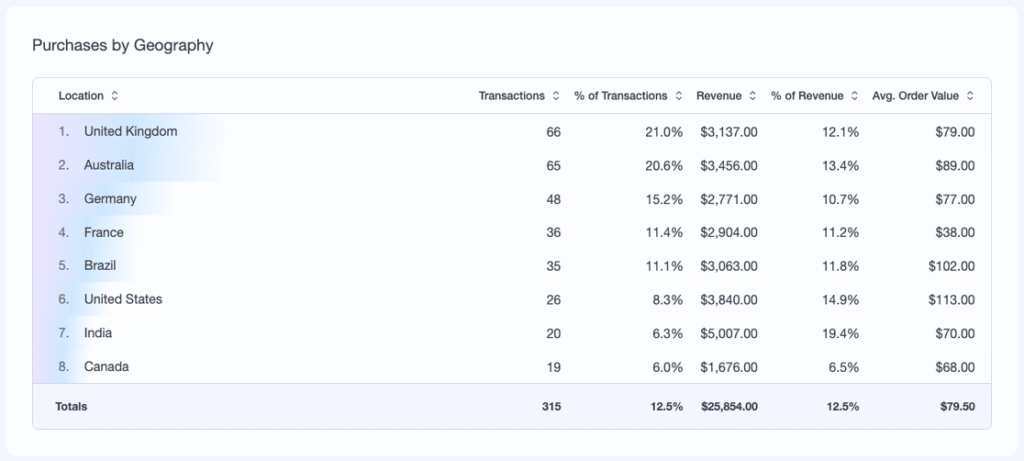Click sort arrows beside Transactions header
Image resolution: width=1024 pixels, height=461 pixels.
click(556, 96)
